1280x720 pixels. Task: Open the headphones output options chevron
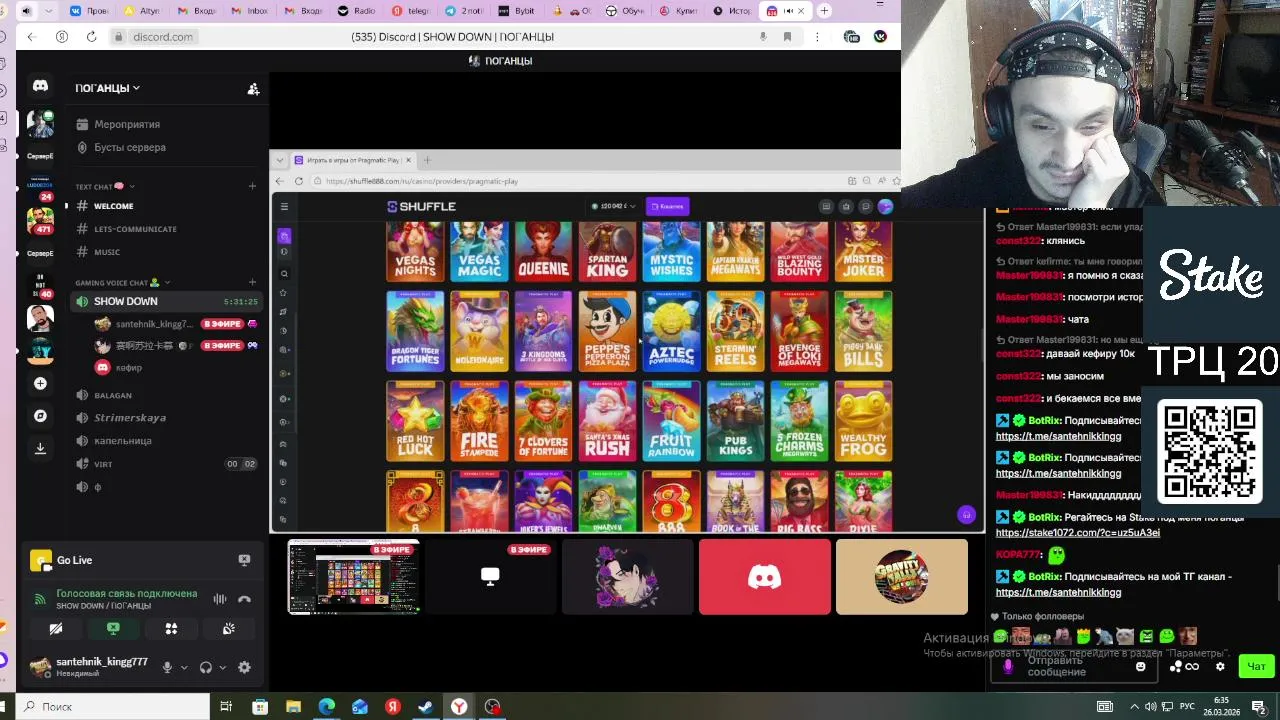[222, 667]
